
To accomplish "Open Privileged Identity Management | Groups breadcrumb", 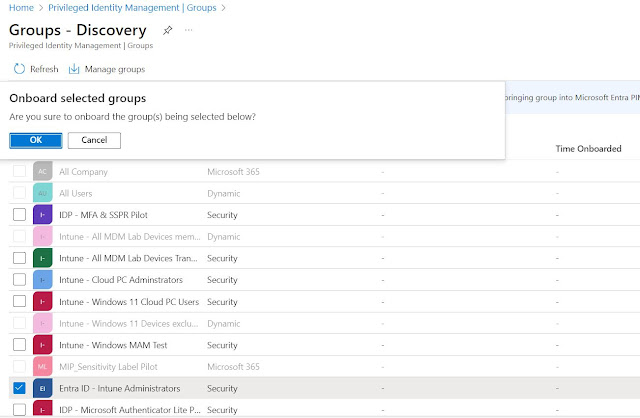I will click(x=132, y=8).
